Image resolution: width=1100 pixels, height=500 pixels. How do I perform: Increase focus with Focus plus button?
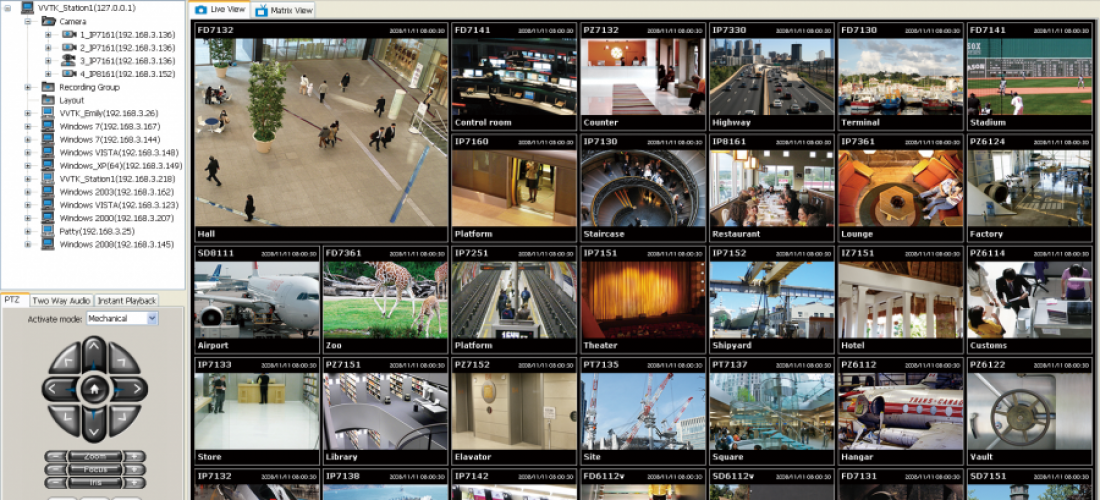coord(134,469)
